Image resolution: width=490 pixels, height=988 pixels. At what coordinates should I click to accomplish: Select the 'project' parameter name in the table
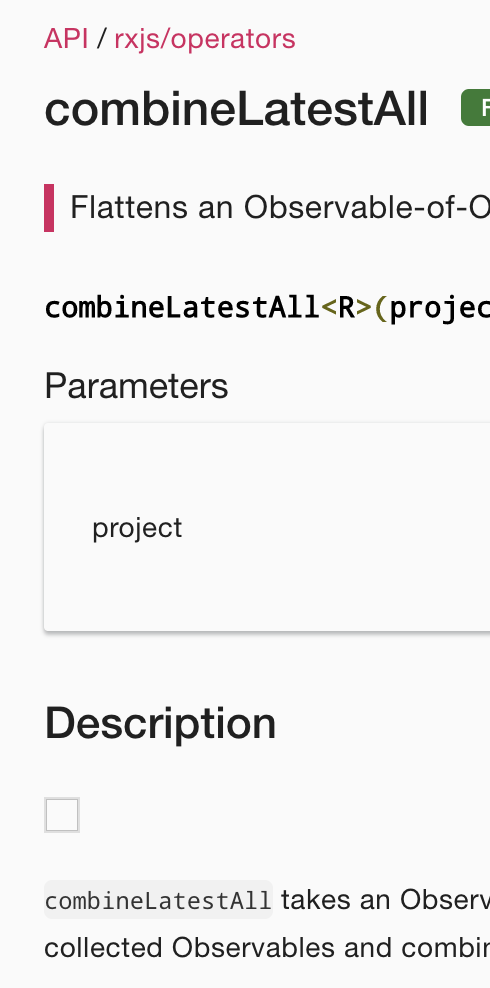click(137, 528)
